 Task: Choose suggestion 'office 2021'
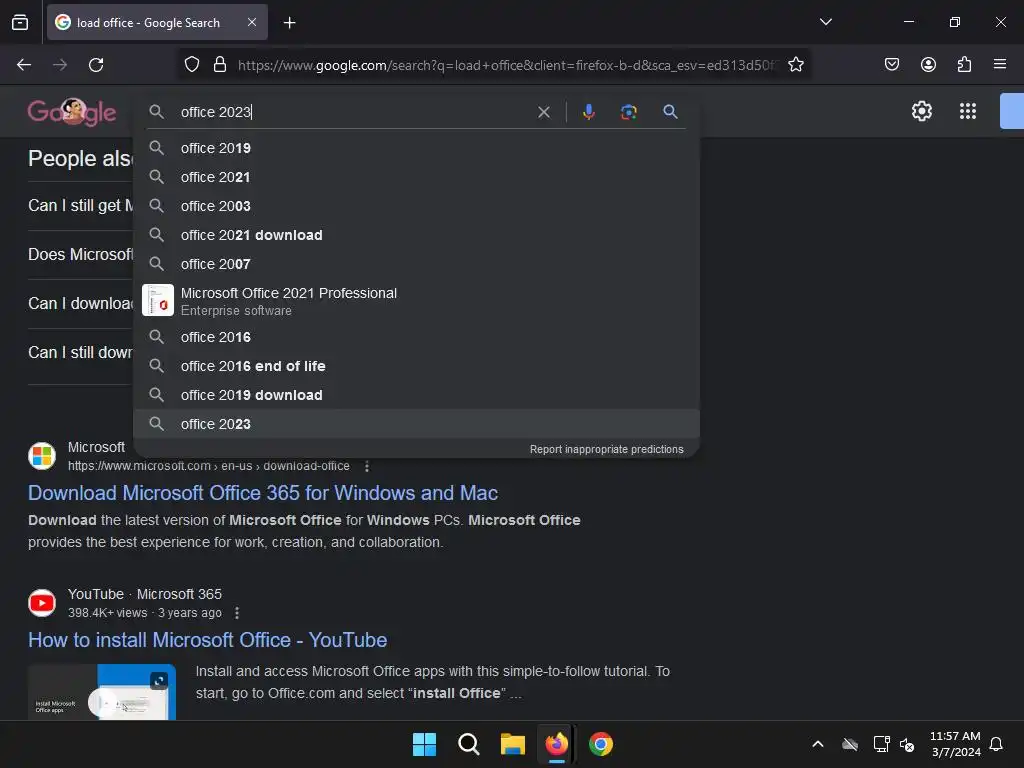click(x=417, y=177)
